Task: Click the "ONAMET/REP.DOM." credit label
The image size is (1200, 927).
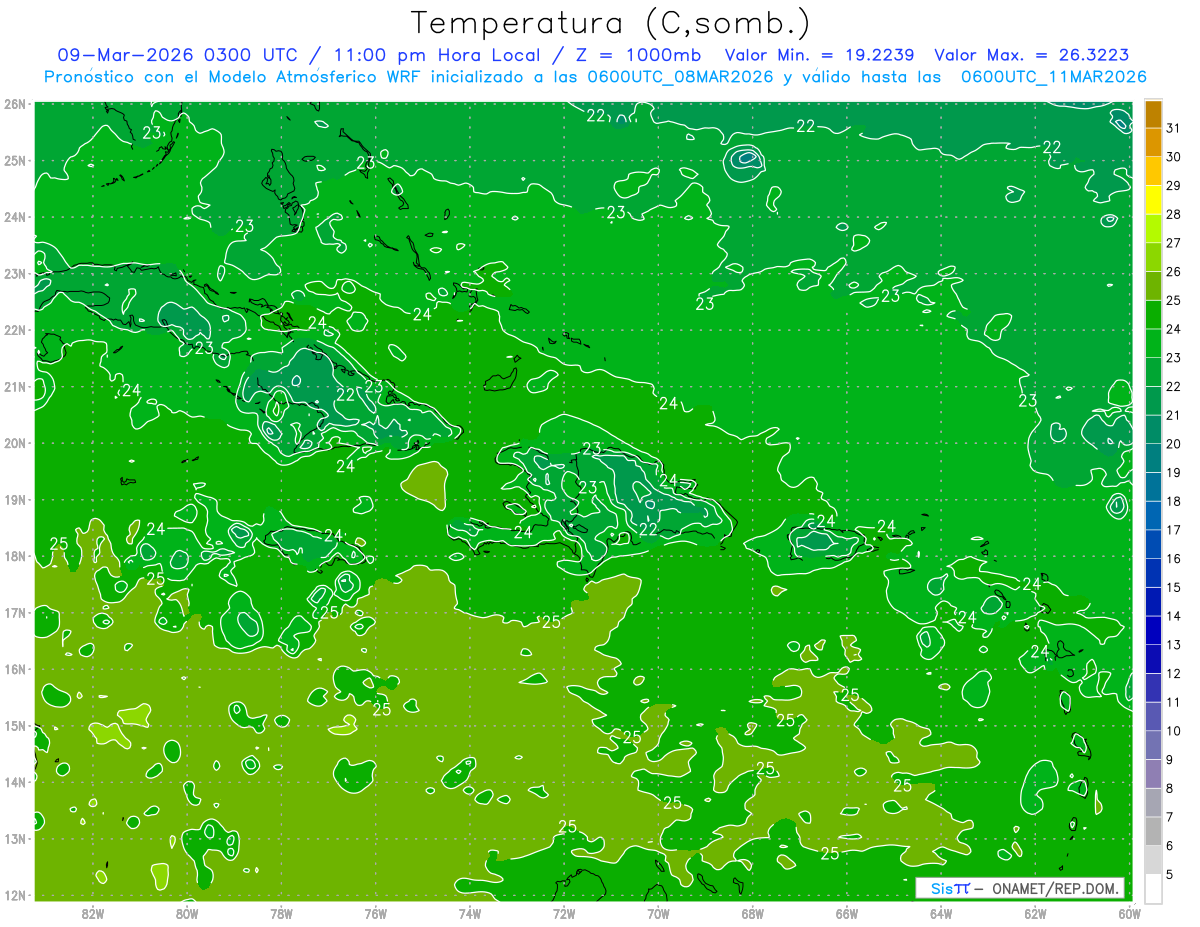Action: point(1057,888)
